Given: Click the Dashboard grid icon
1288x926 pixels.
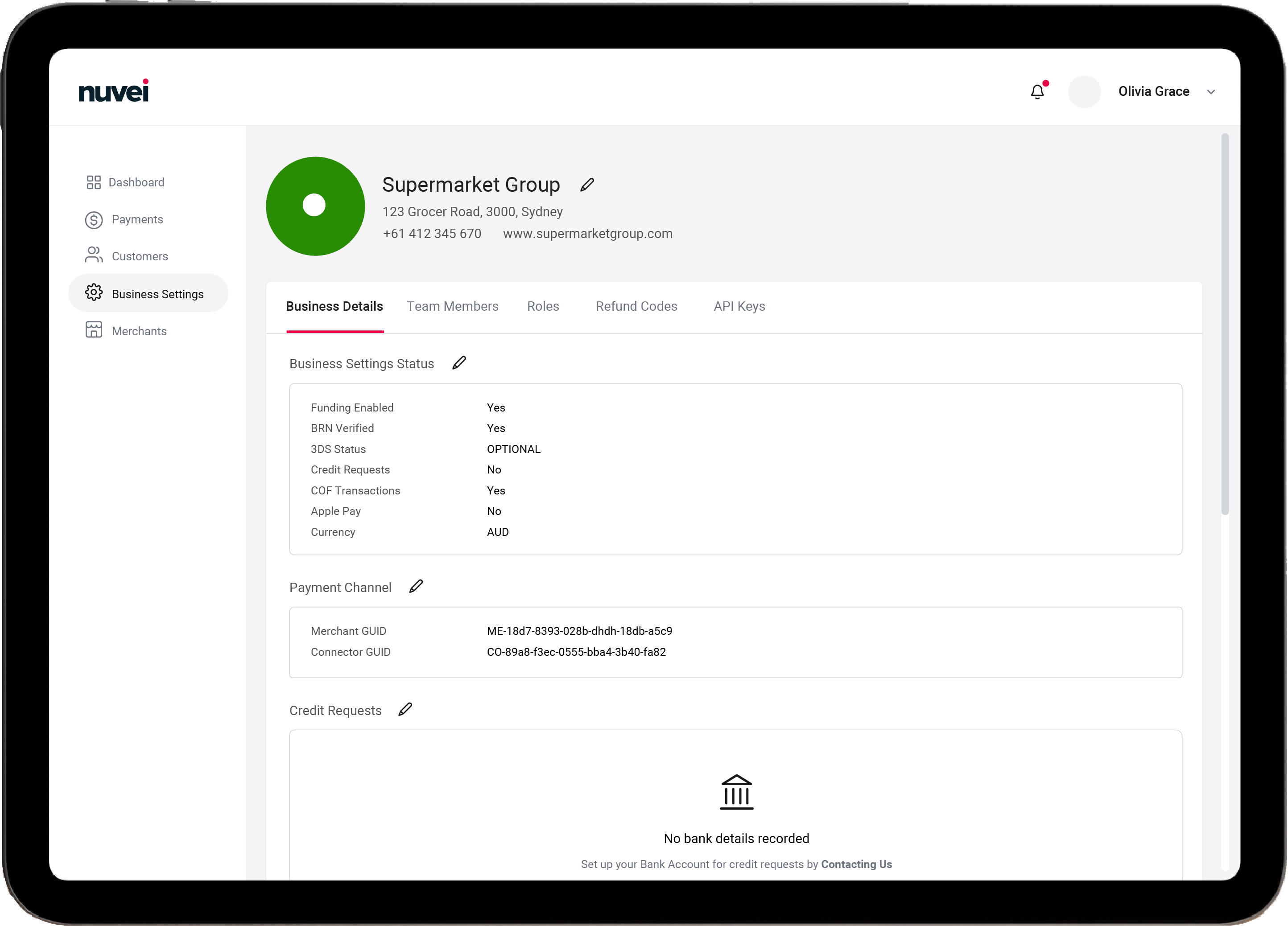Looking at the screenshot, I should pos(94,182).
